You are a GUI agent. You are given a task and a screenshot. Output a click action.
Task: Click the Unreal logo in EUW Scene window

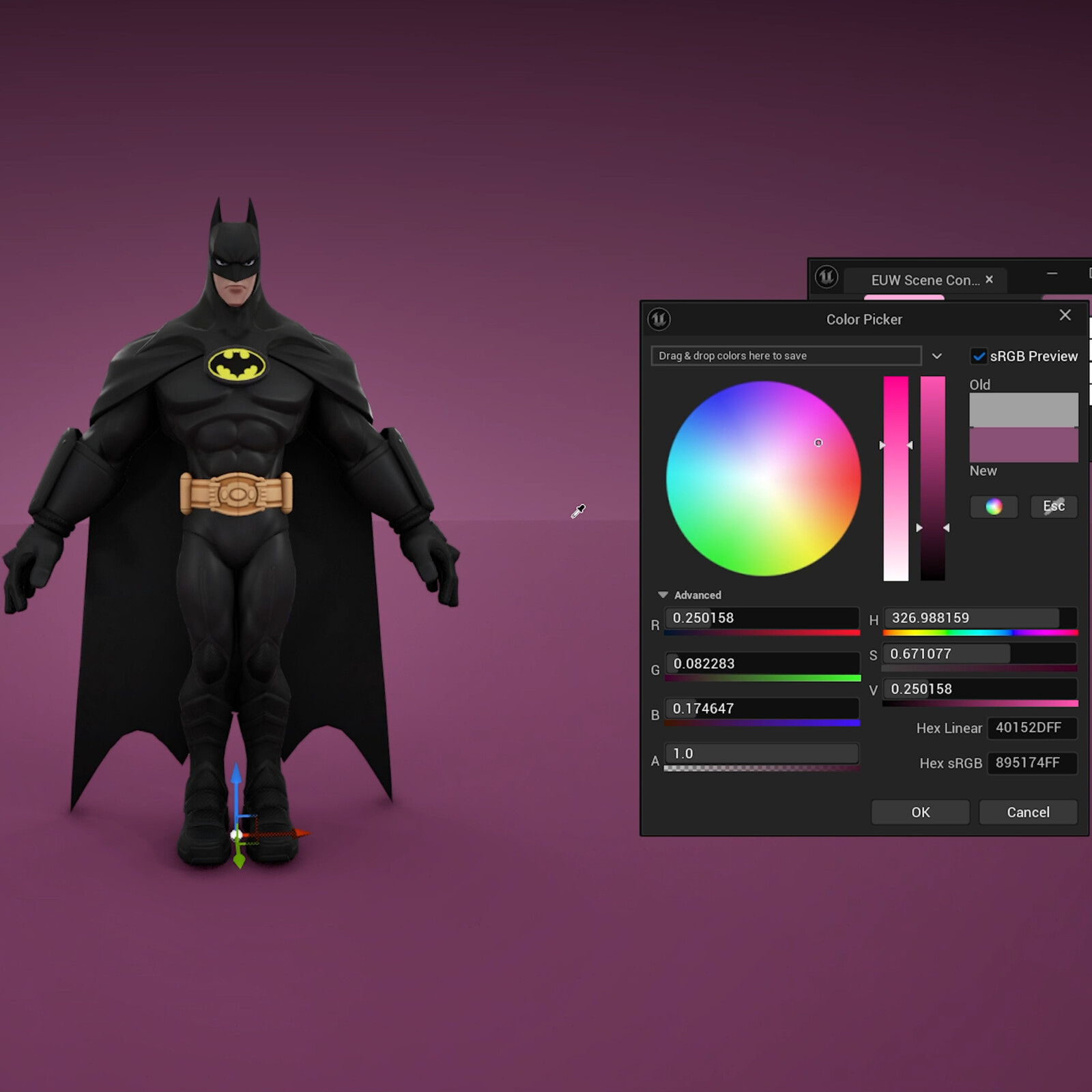pos(827,277)
